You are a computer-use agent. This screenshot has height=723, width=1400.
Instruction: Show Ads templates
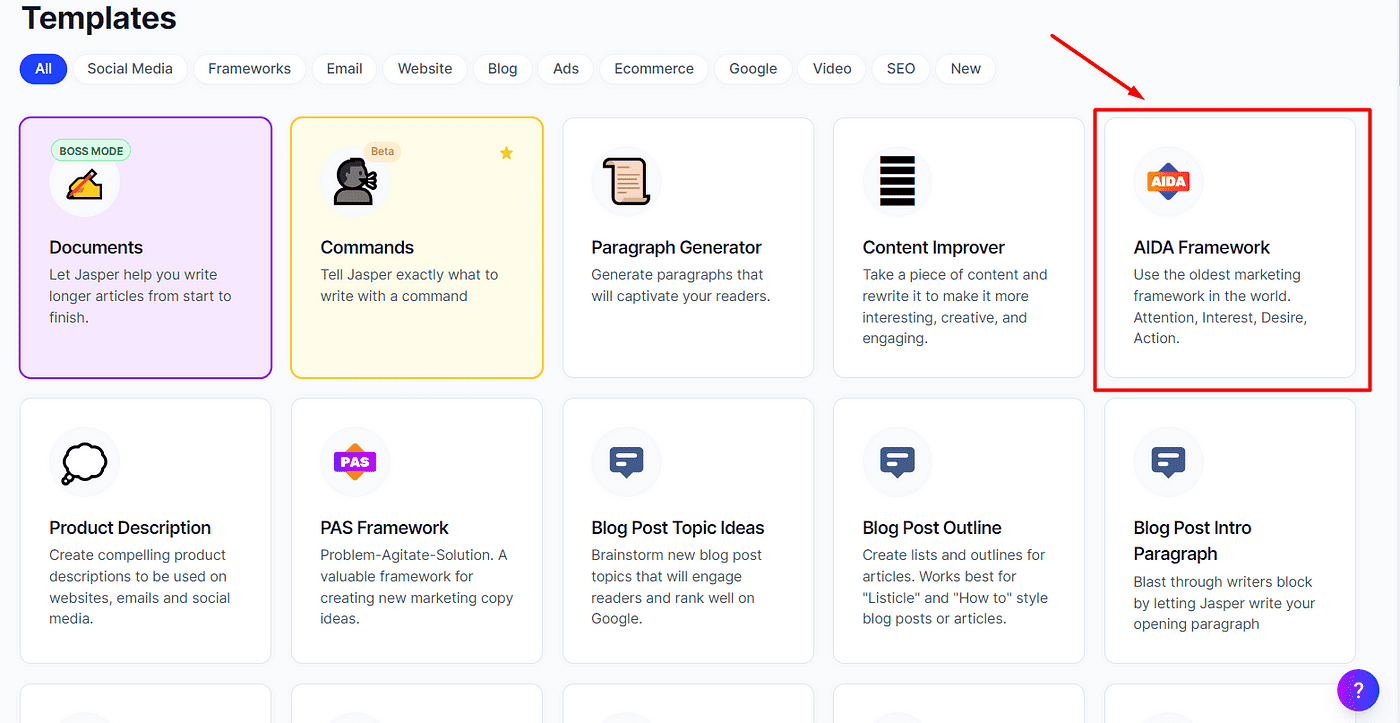pos(566,69)
